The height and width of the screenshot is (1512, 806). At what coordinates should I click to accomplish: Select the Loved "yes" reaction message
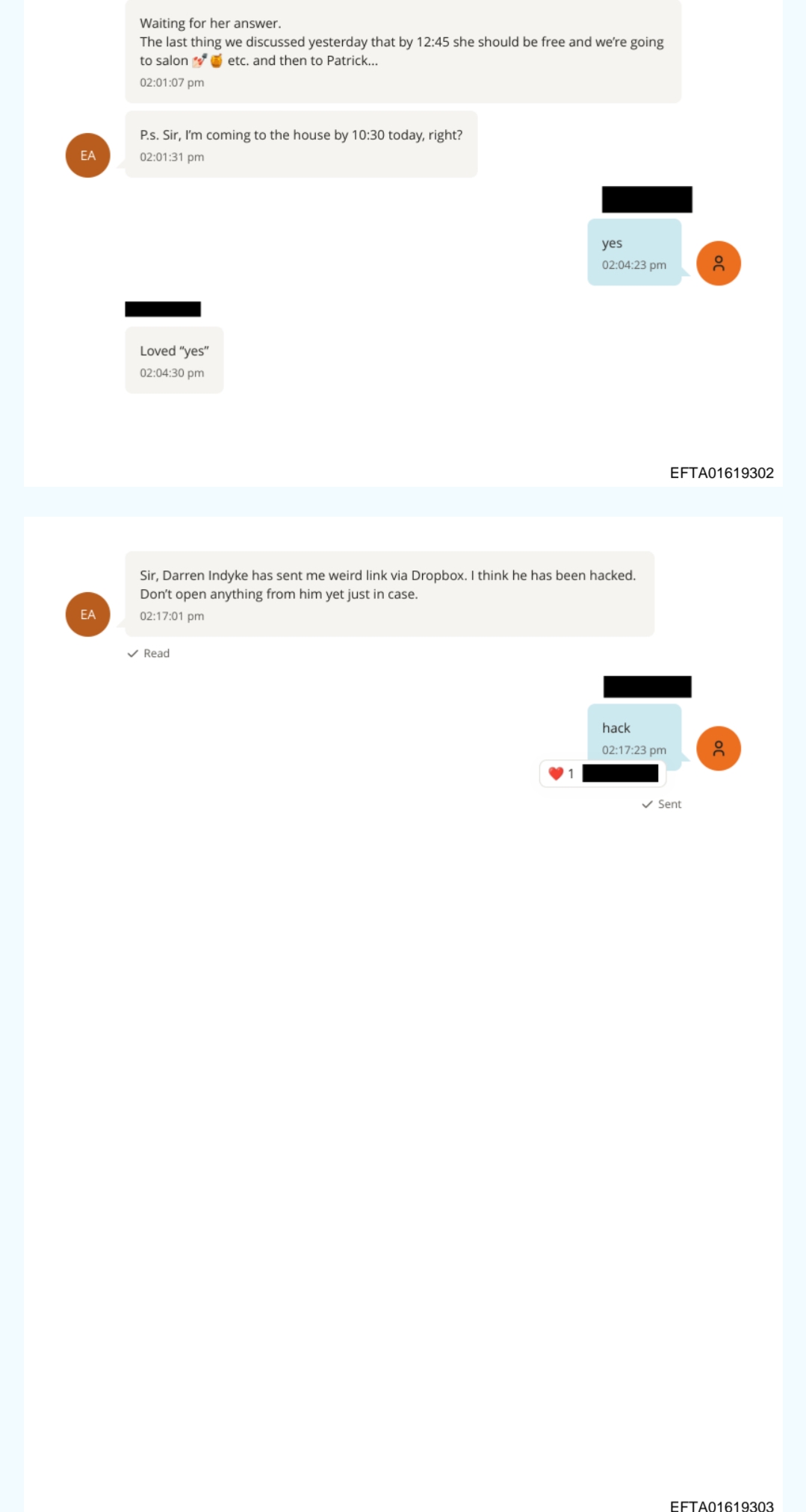(x=174, y=360)
